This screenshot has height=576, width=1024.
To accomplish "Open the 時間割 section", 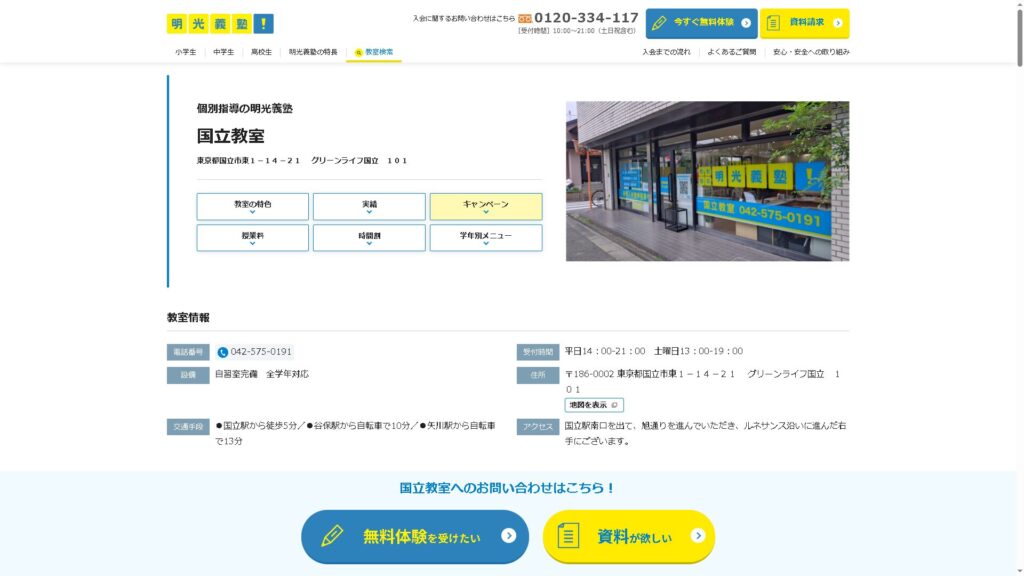I will [x=369, y=238].
